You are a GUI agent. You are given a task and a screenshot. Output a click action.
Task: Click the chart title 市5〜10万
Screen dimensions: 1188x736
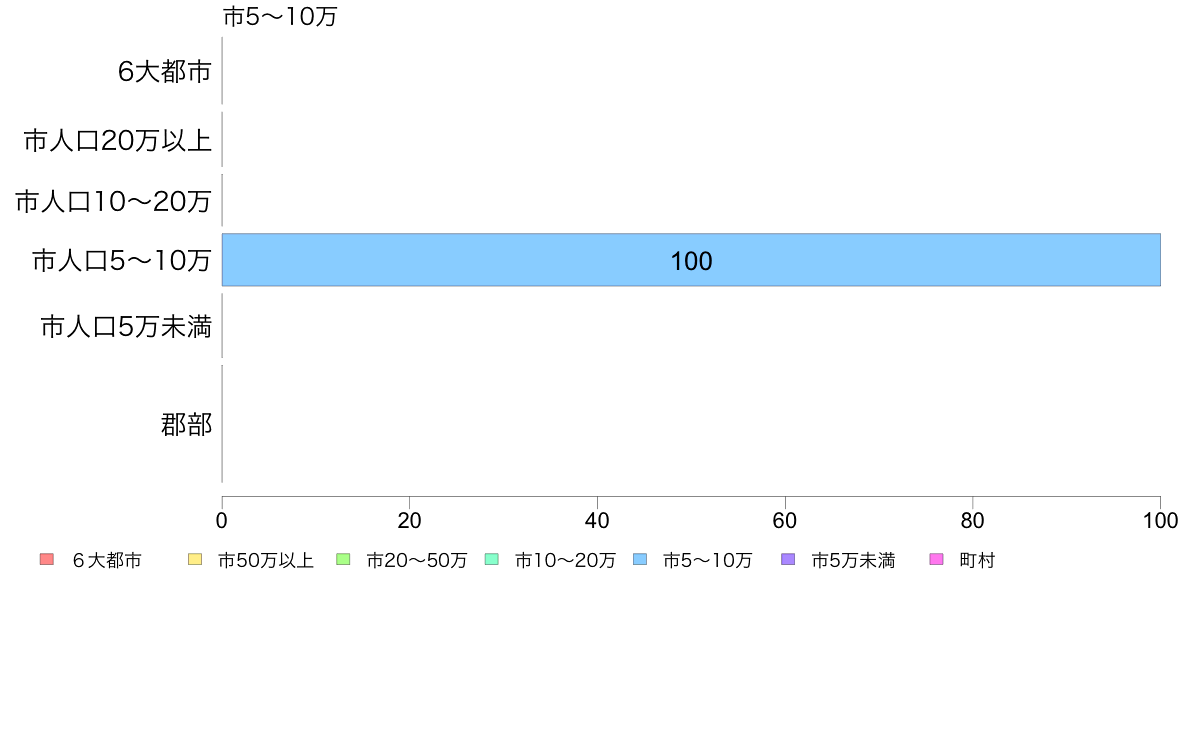(280, 17)
